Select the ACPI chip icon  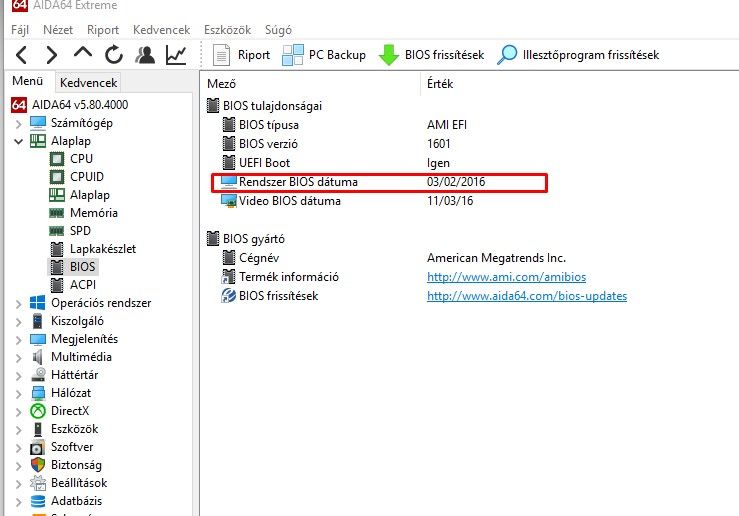57,285
